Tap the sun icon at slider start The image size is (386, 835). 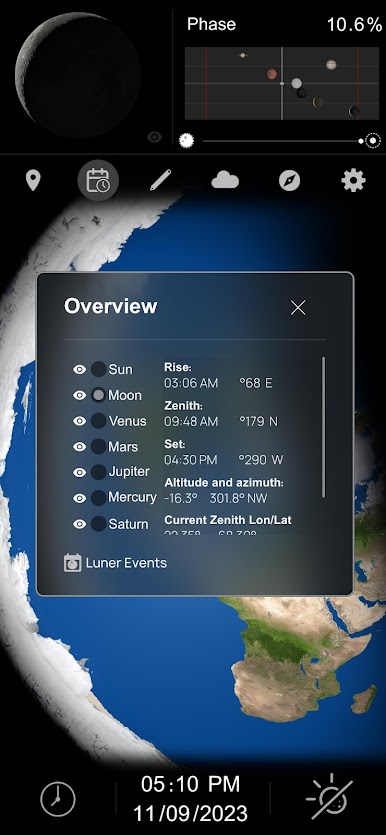click(x=186, y=141)
